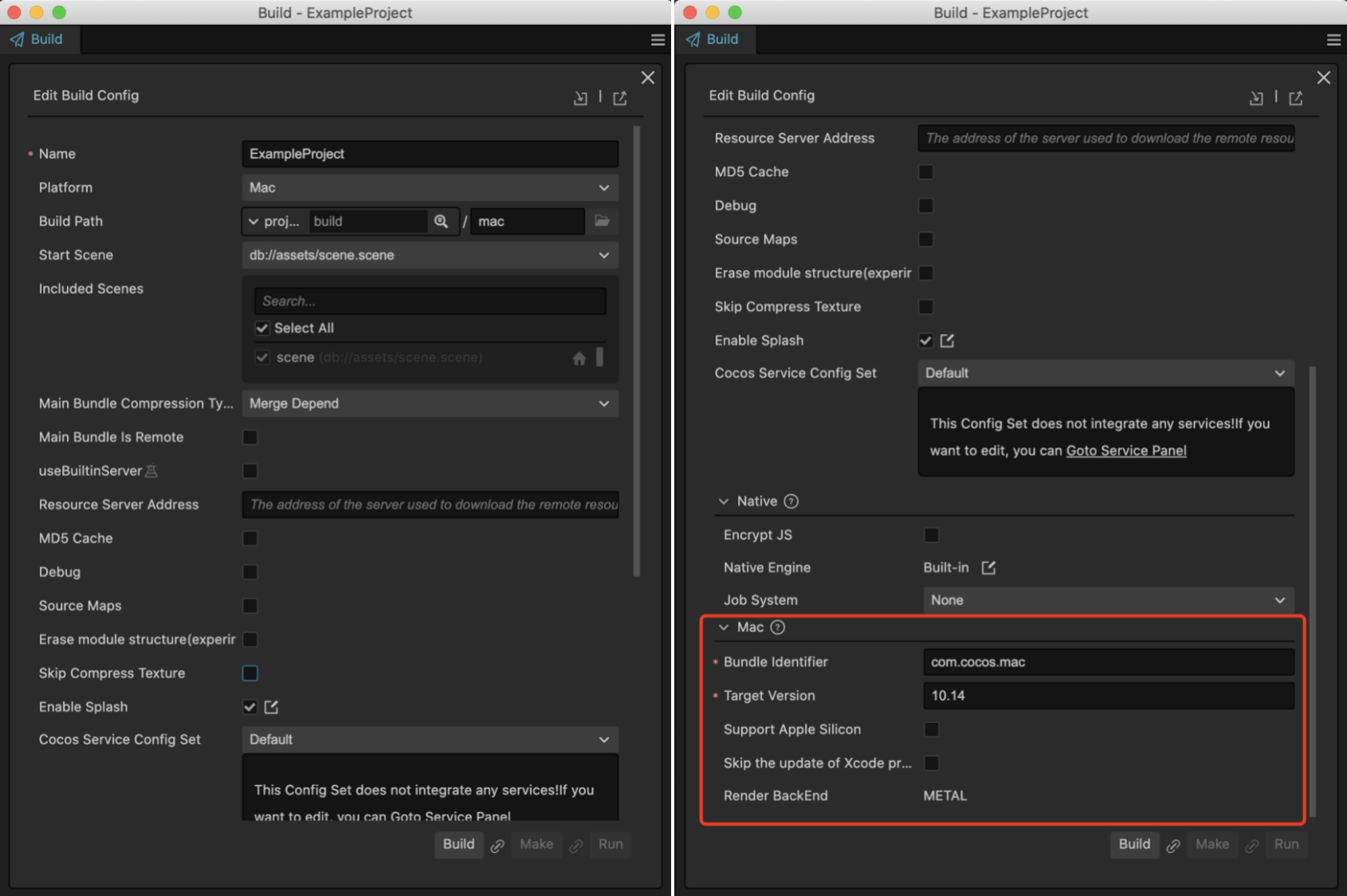Enable Support Apple Silicon checkbox

pos(931,729)
